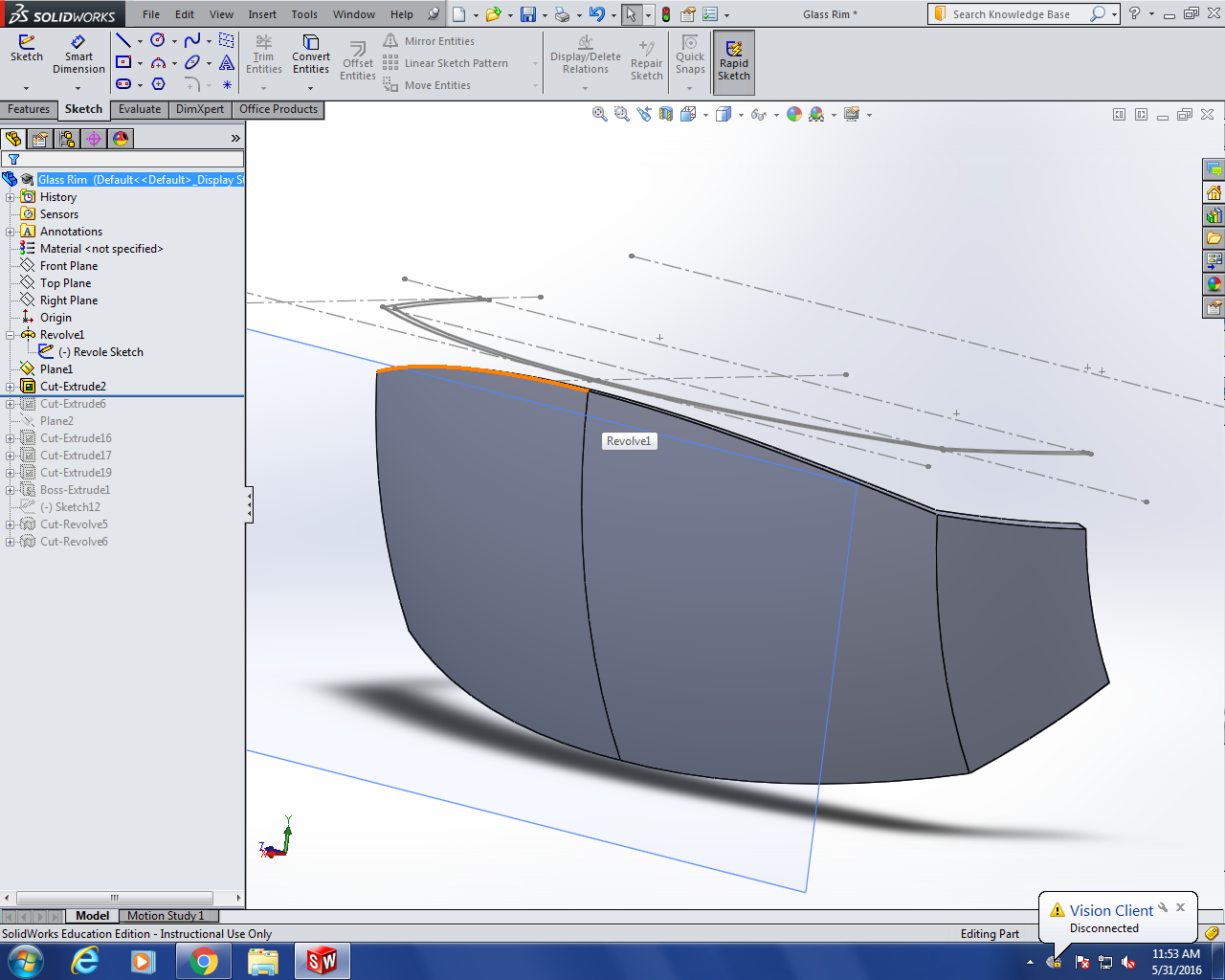Open the Sketch button dropdown arrow

click(x=27, y=88)
